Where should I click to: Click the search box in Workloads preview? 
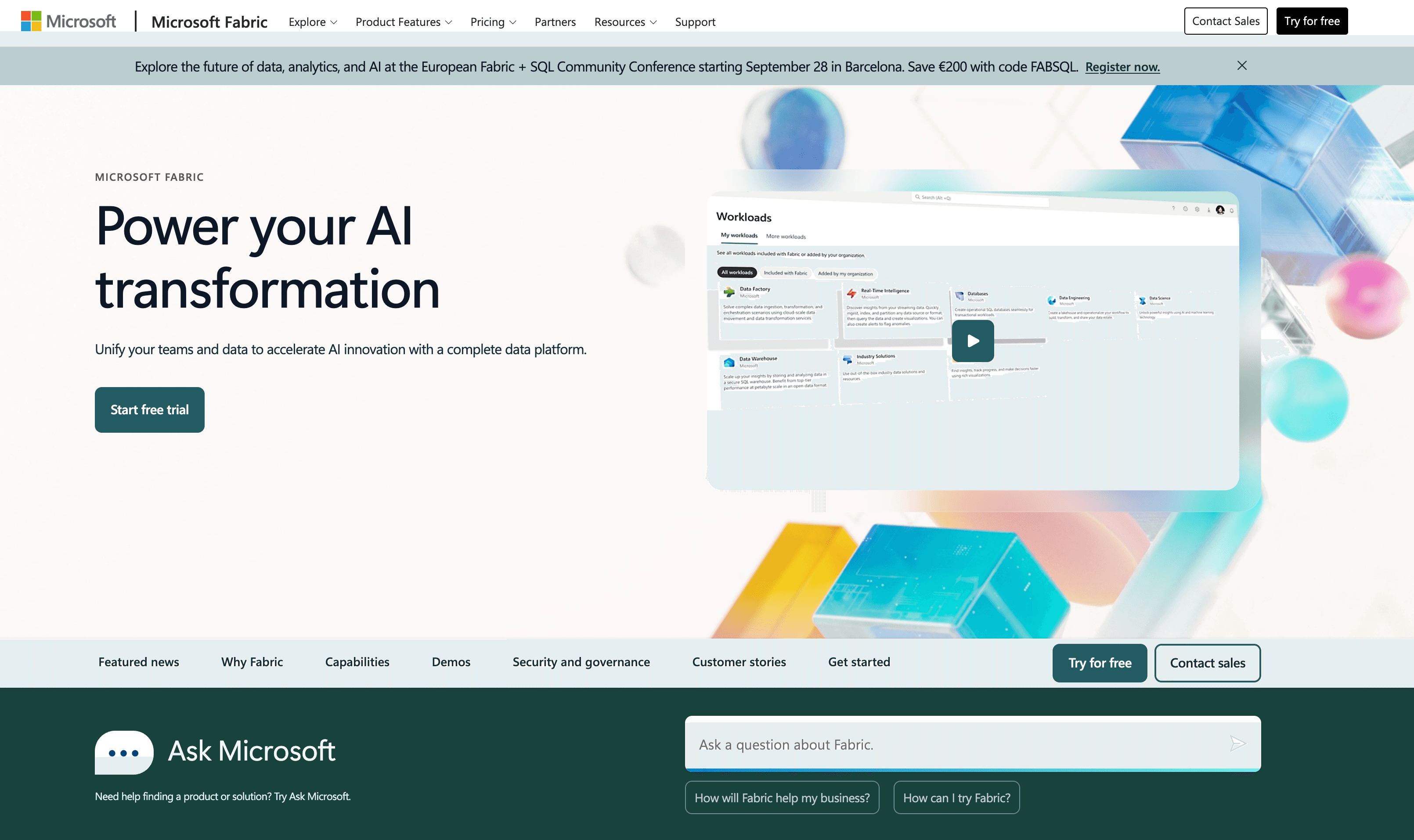coord(980,199)
